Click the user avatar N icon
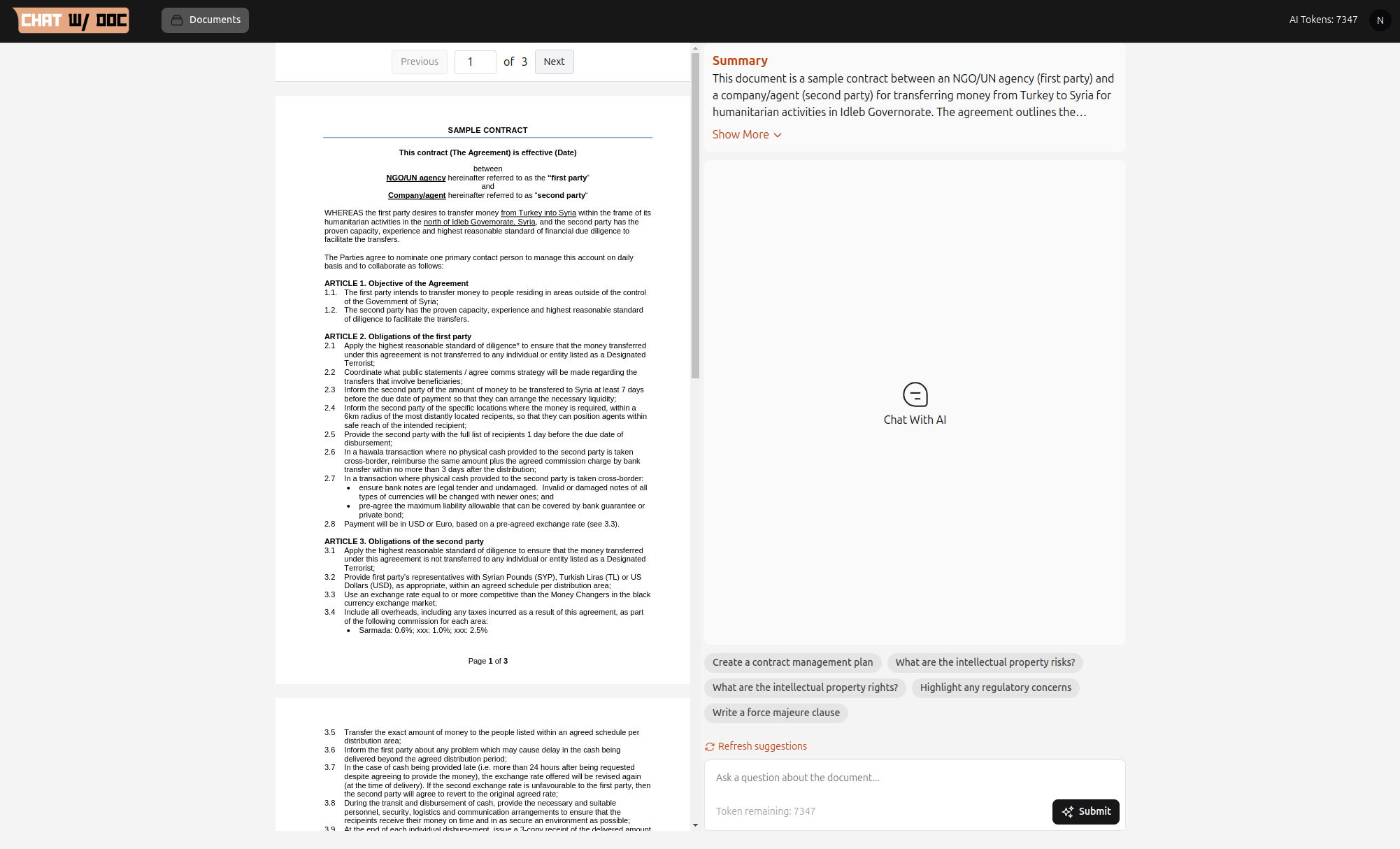The width and height of the screenshot is (1400, 849). tap(1380, 20)
